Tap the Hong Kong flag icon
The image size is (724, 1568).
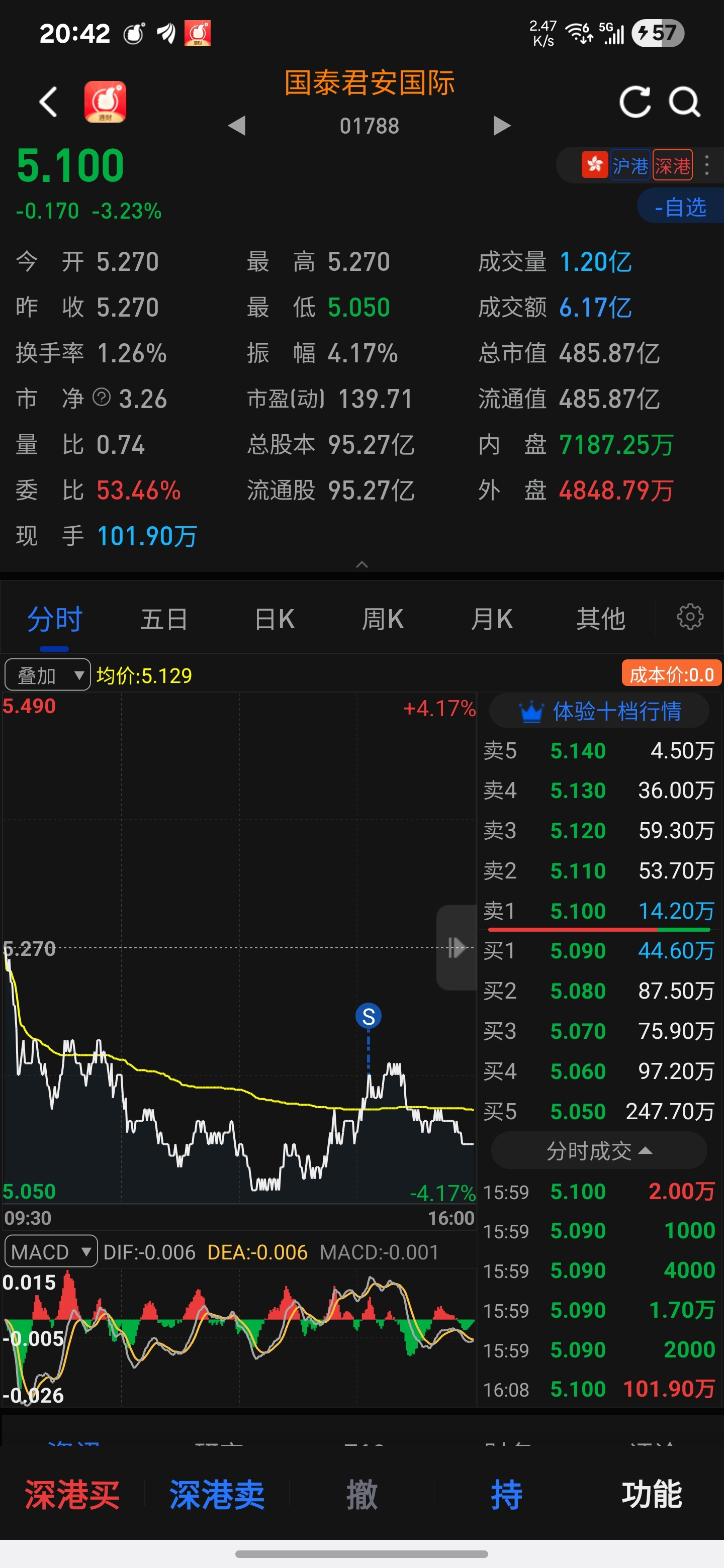pyautogui.click(x=594, y=164)
